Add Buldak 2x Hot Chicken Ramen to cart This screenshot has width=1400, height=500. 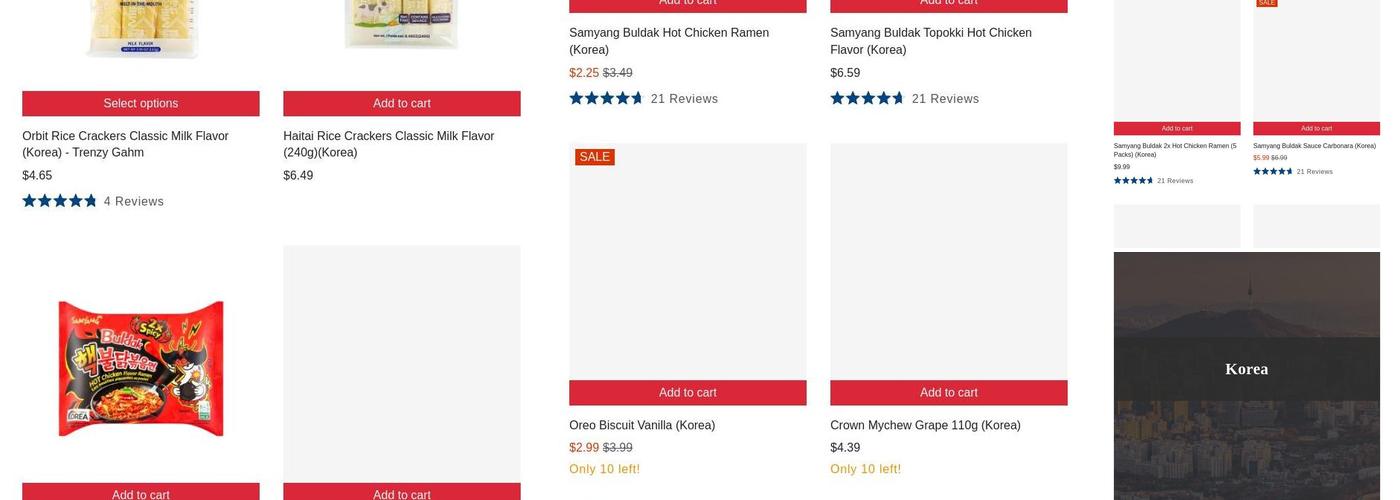1177,128
